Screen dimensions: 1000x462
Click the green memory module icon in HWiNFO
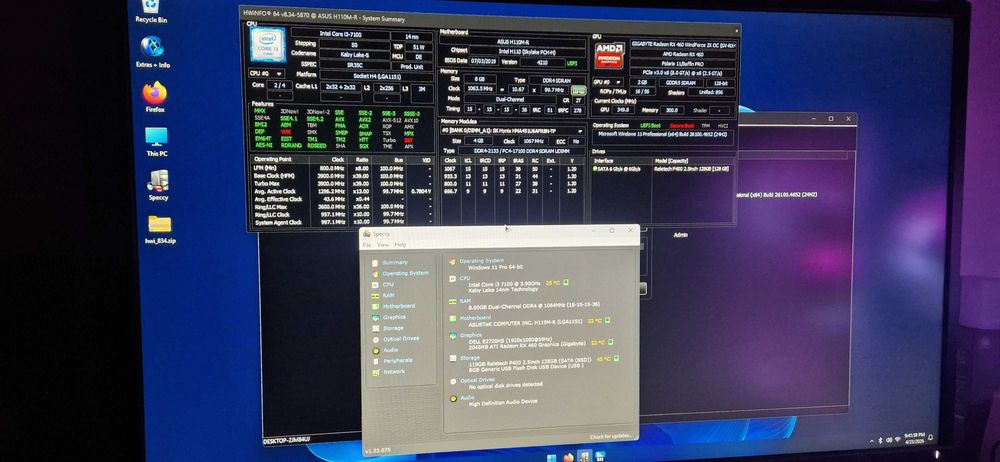[578, 91]
